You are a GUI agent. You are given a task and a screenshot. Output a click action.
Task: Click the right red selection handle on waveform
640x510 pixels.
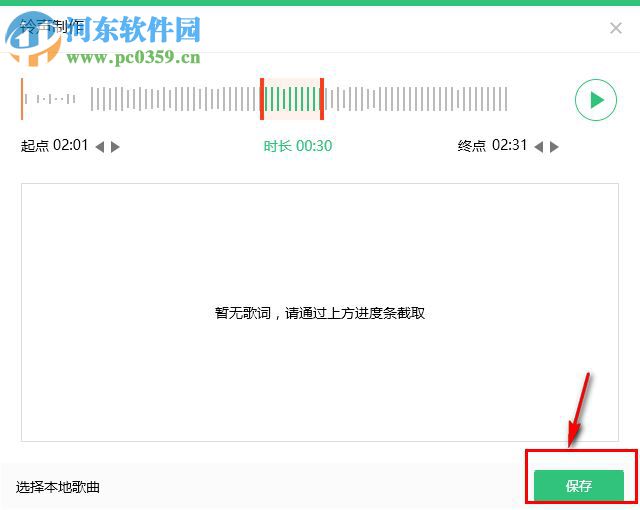coord(322,99)
